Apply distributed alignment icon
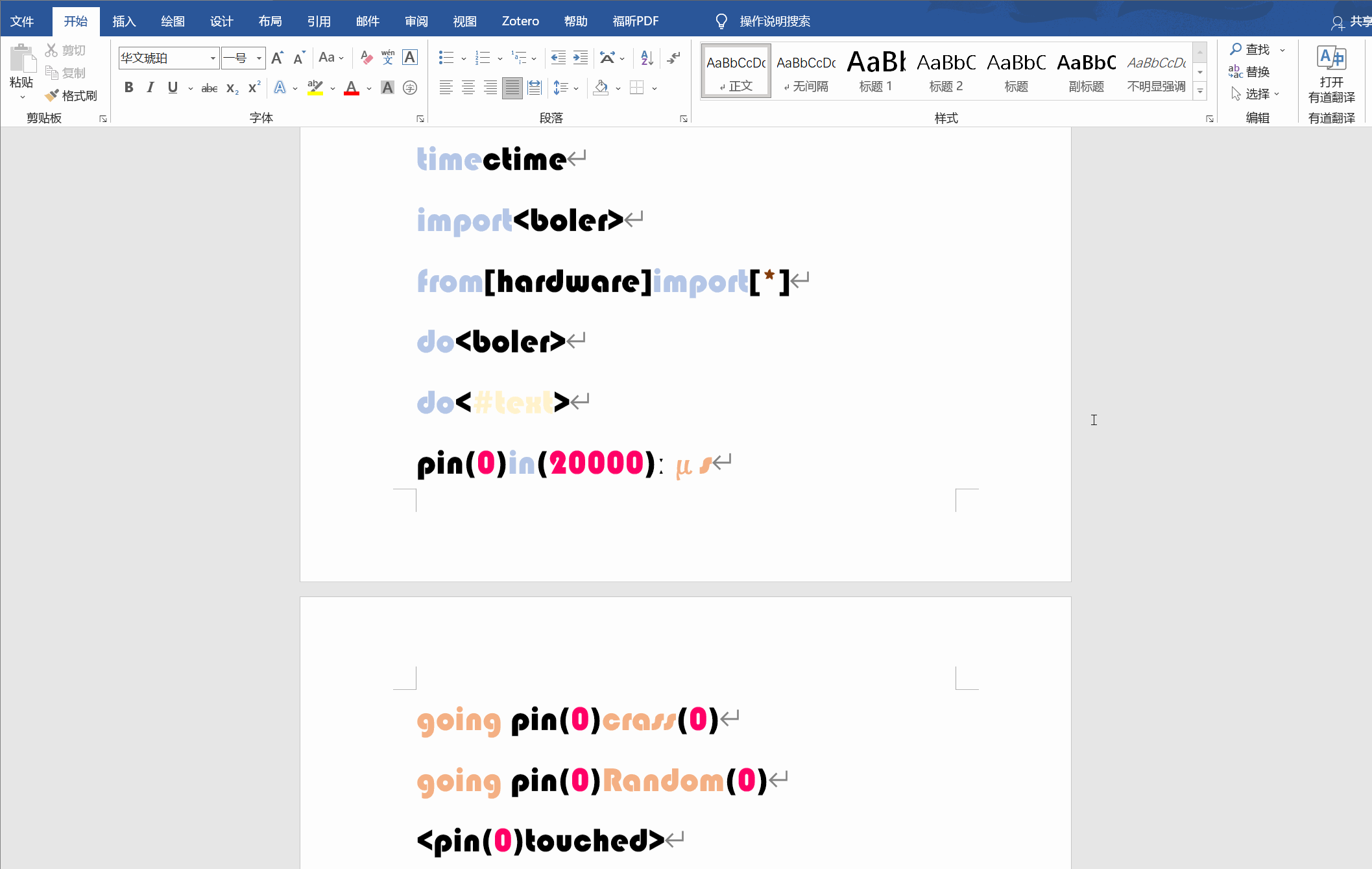The width and height of the screenshot is (1372, 869). point(535,88)
